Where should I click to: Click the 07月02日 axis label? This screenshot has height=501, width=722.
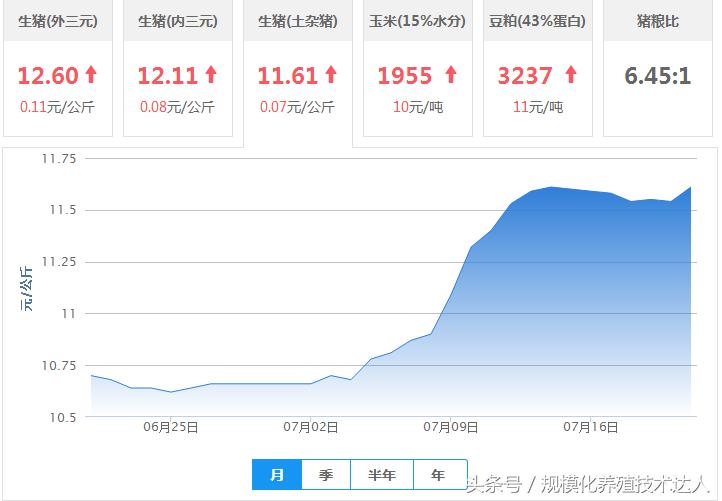(311, 427)
